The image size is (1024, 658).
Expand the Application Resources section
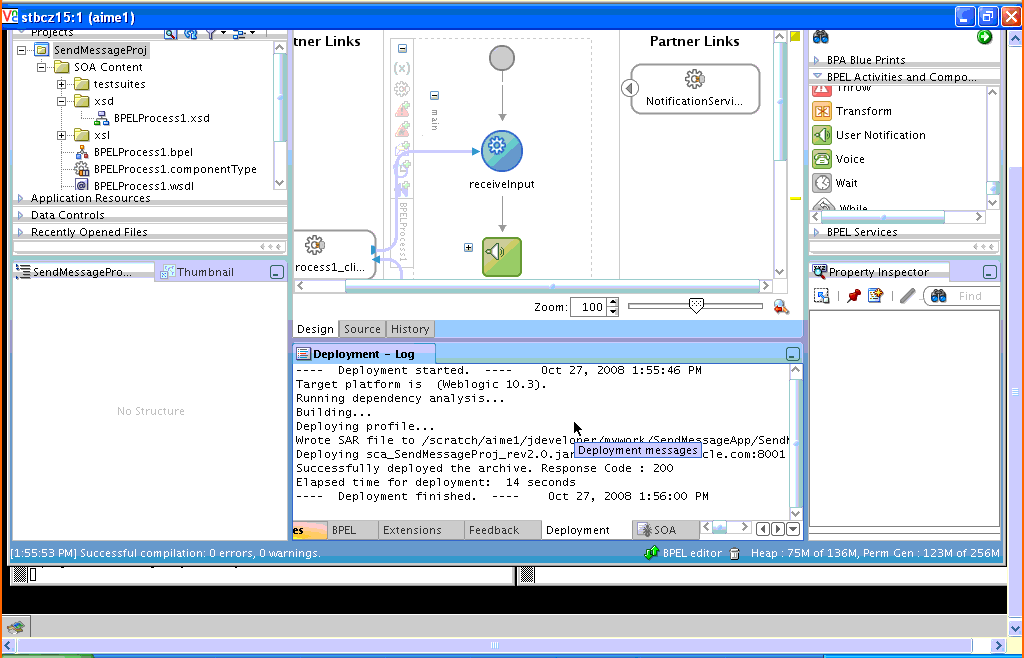pos(20,198)
